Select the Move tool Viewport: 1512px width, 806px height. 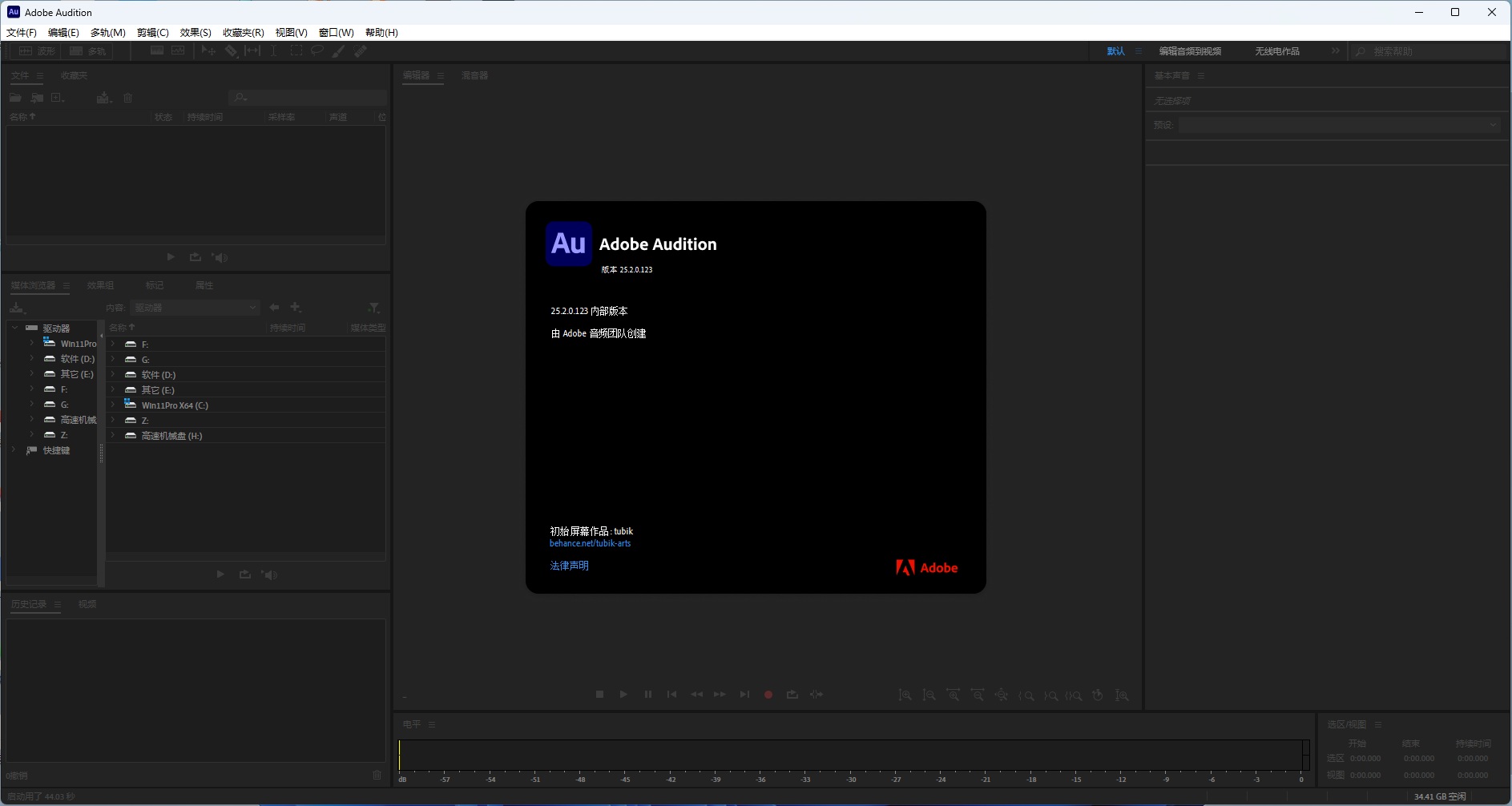(208, 50)
